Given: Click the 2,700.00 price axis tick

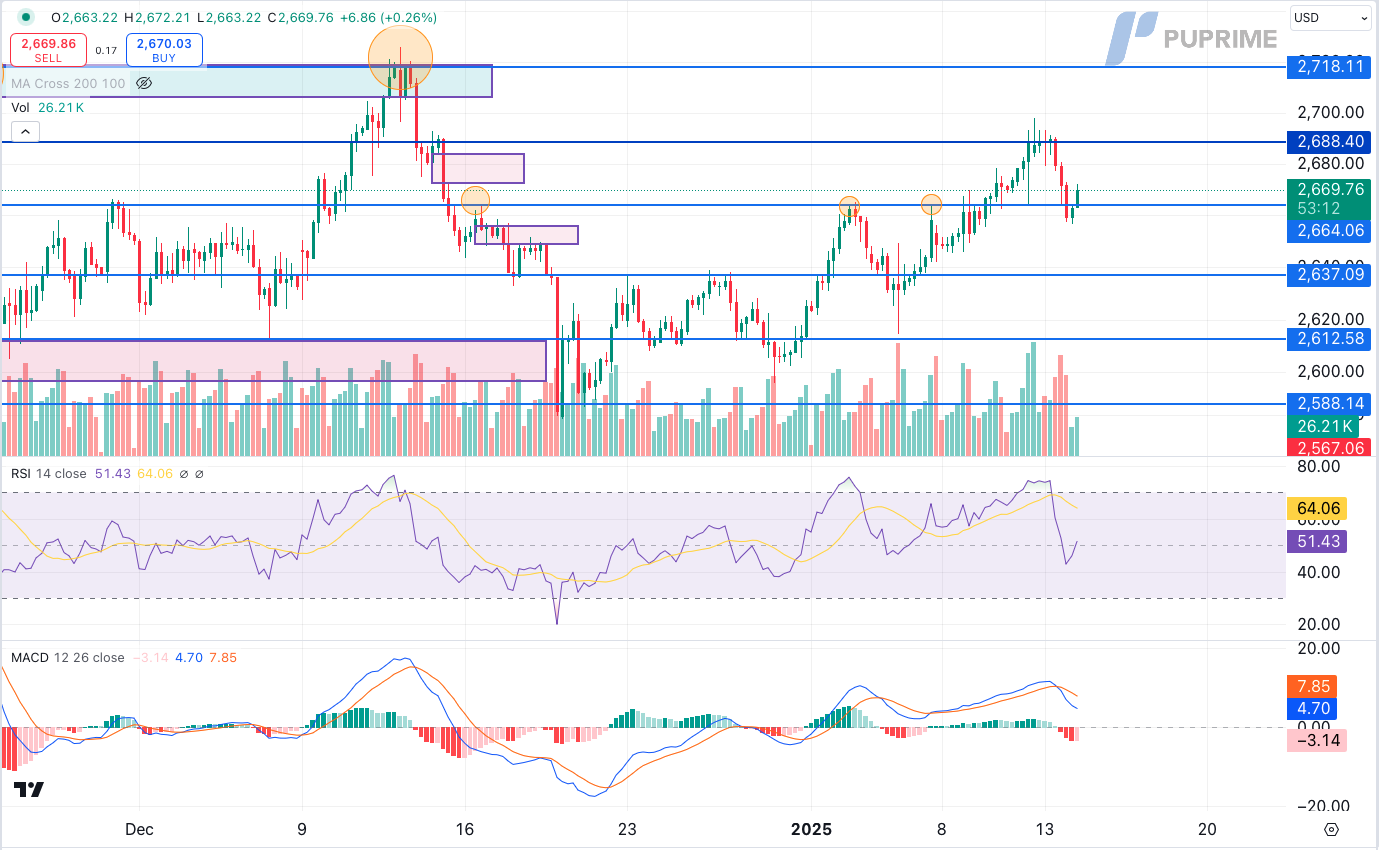Looking at the screenshot, I should coord(1331,112).
